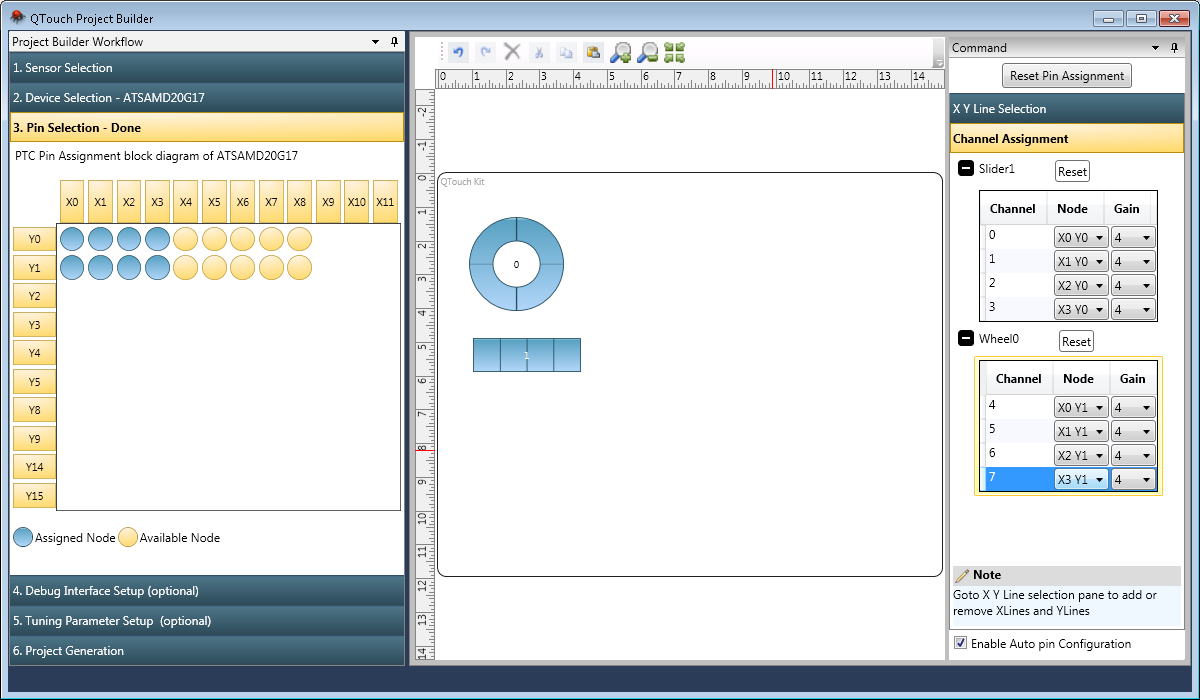This screenshot has width=1200, height=700.
Task: Open step 1 Sensor Selection
Action: point(206,68)
